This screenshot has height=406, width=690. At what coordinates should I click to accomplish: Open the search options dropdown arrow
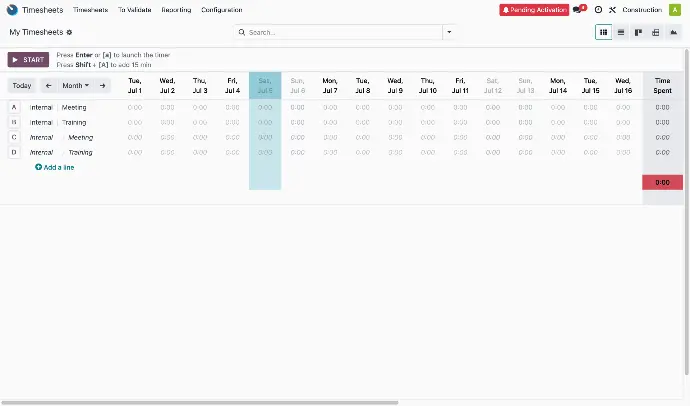(x=448, y=32)
